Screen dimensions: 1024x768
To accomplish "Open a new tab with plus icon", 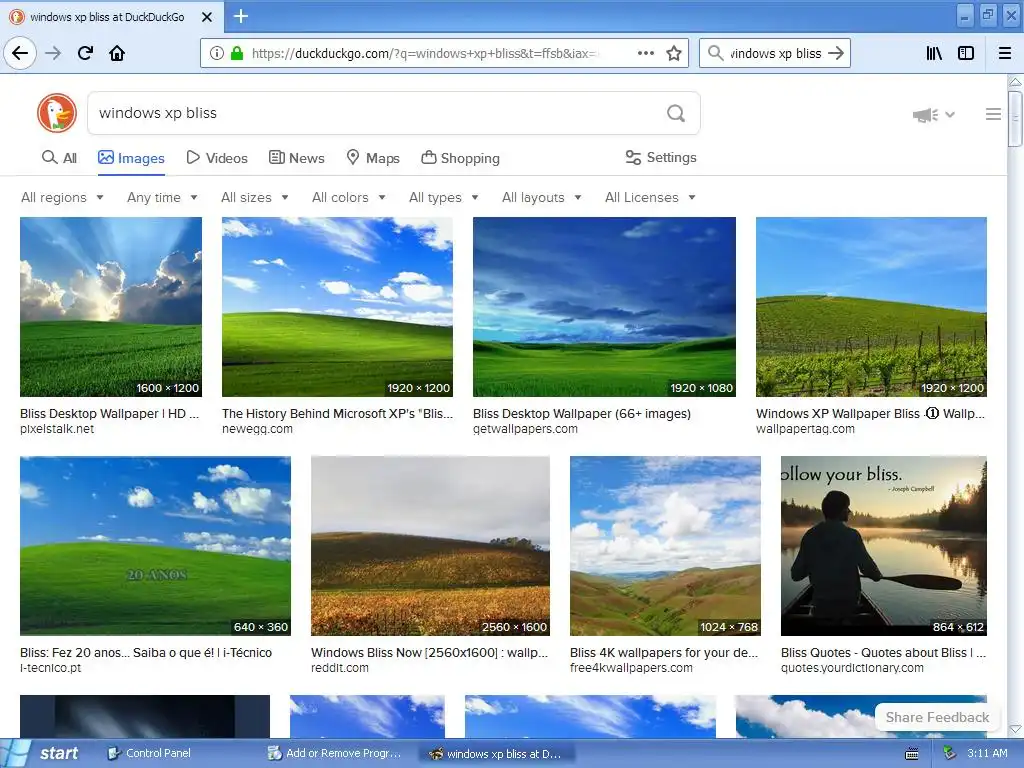I will pos(241,16).
